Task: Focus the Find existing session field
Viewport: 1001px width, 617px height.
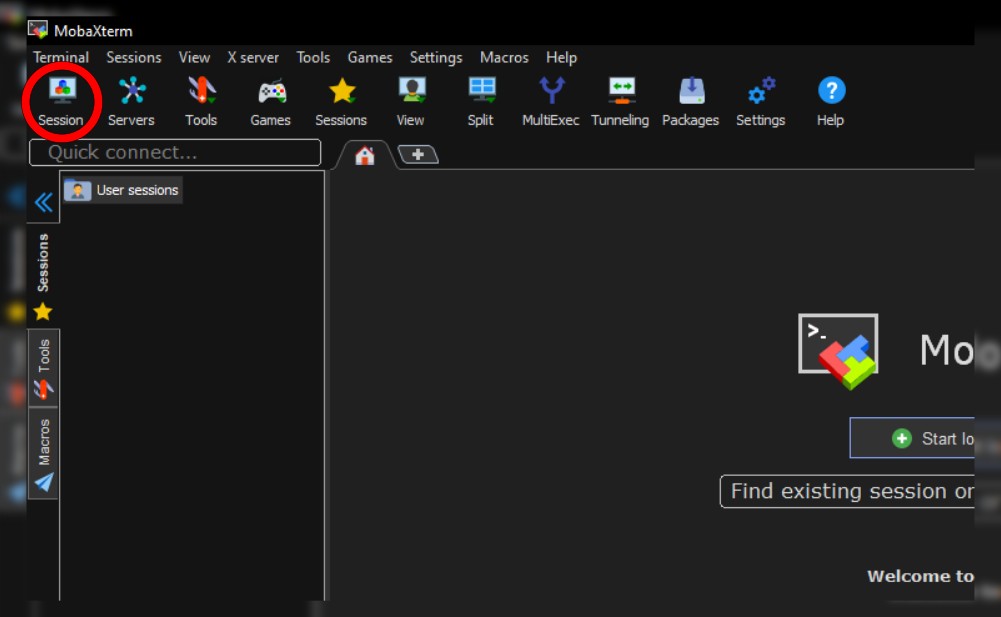Action: click(x=847, y=491)
